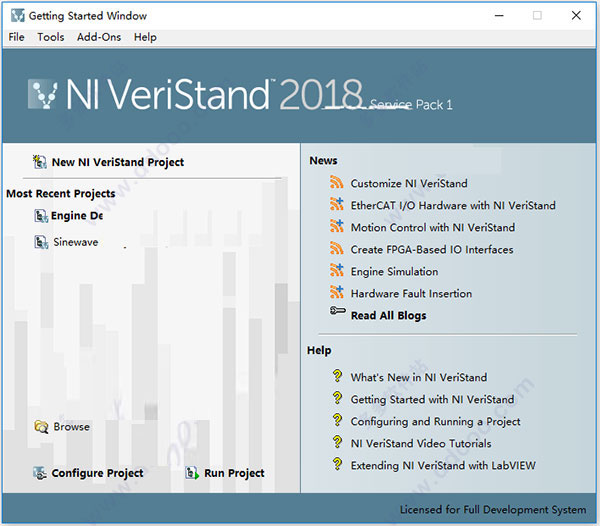Open Customize NI VeriStand news item
This screenshot has height=526, width=600.
coord(409,184)
